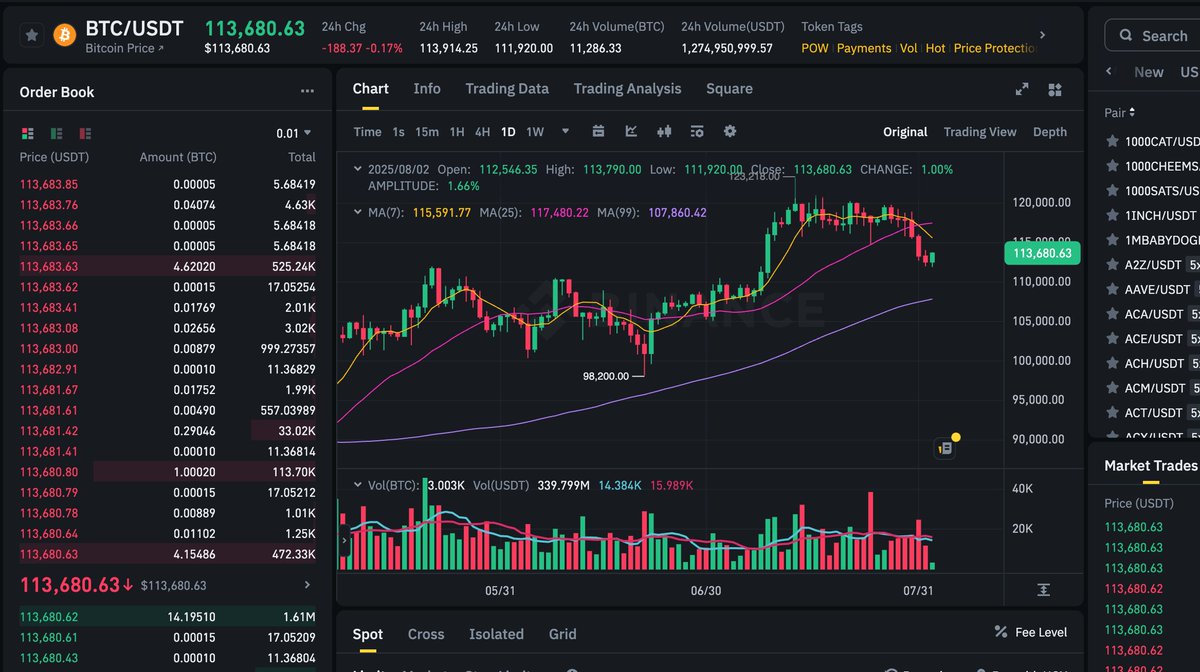The width and height of the screenshot is (1200, 672).
Task: Open the chart layout grid icon
Action: (1054, 90)
